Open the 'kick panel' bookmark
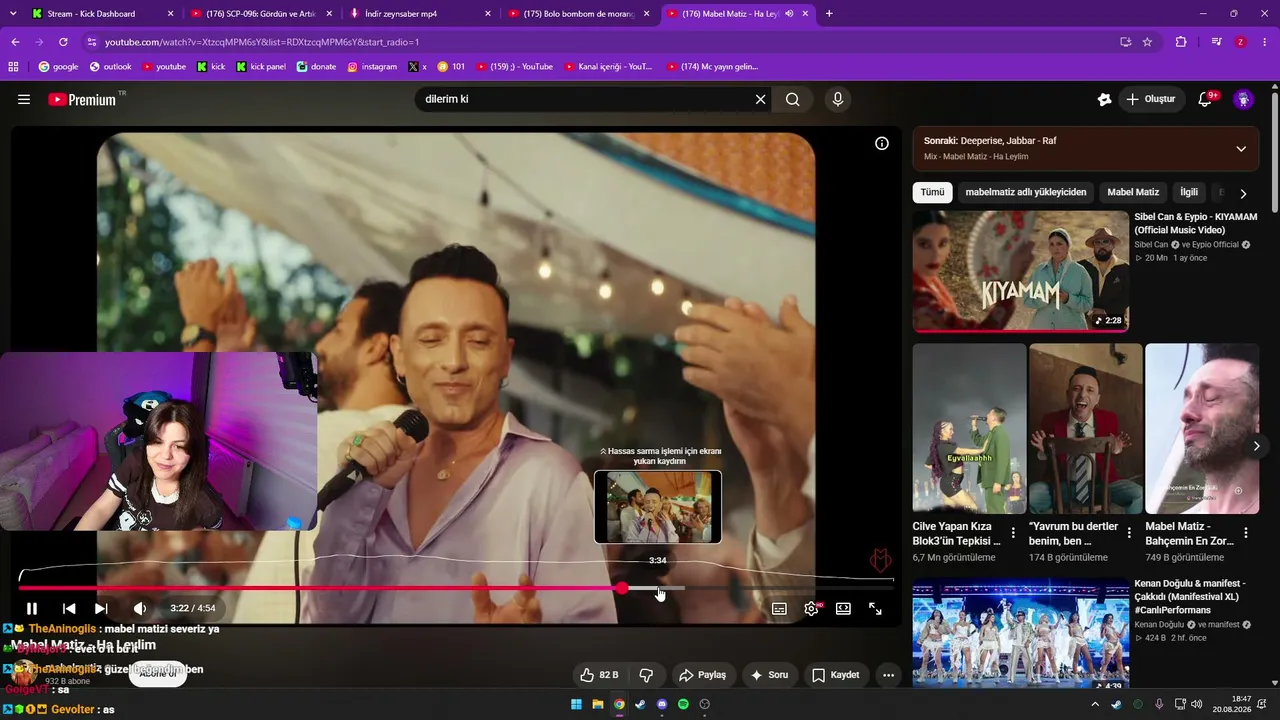Image resolution: width=1280 pixels, height=720 pixels. (260, 67)
